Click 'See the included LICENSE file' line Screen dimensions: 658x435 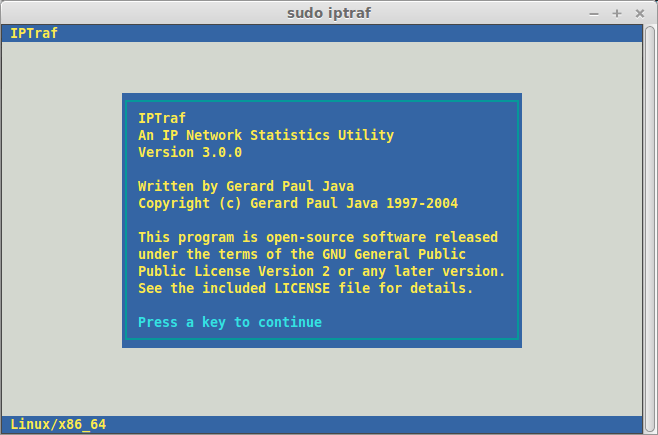[306, 288]
